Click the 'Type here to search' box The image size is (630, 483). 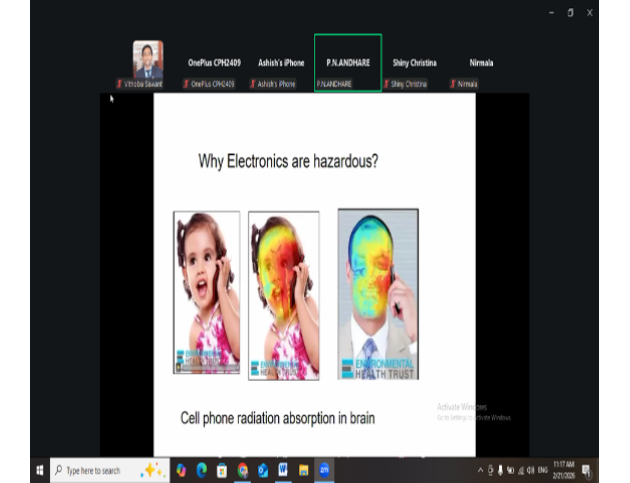click(95, 470)
